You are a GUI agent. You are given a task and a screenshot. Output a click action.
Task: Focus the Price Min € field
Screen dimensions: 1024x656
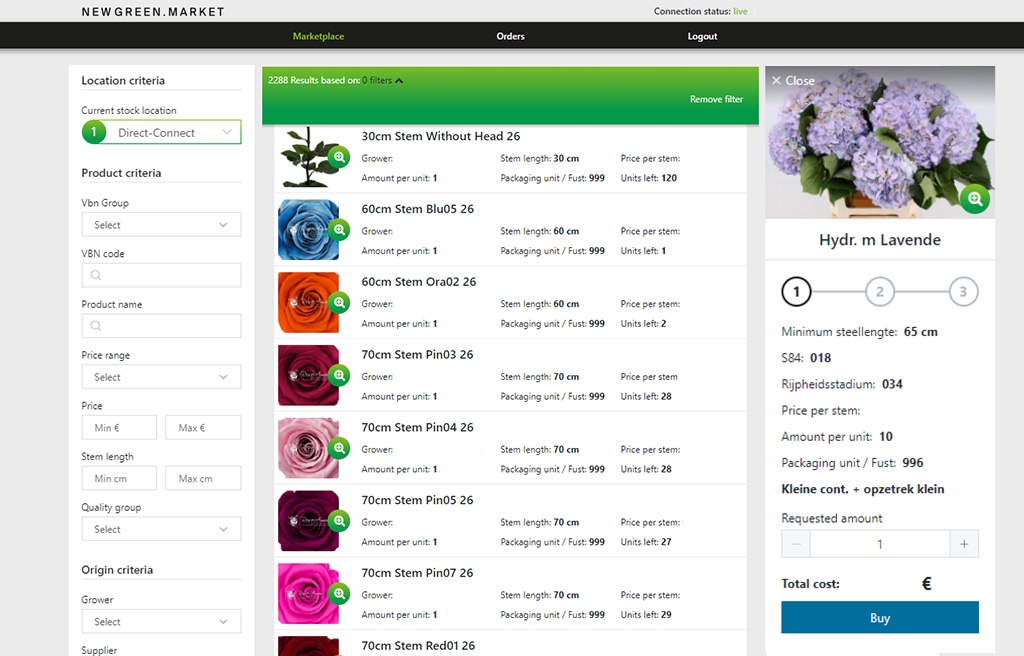[x=119, y=427]
